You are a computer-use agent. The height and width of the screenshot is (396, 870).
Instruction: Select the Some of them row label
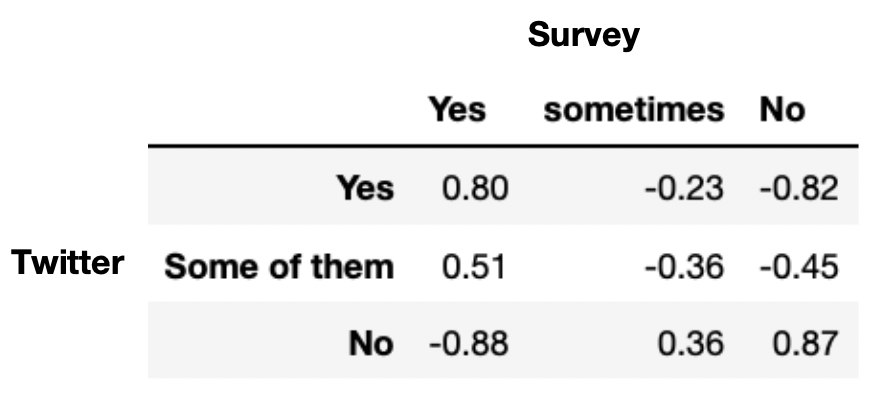tap(279, 266)
